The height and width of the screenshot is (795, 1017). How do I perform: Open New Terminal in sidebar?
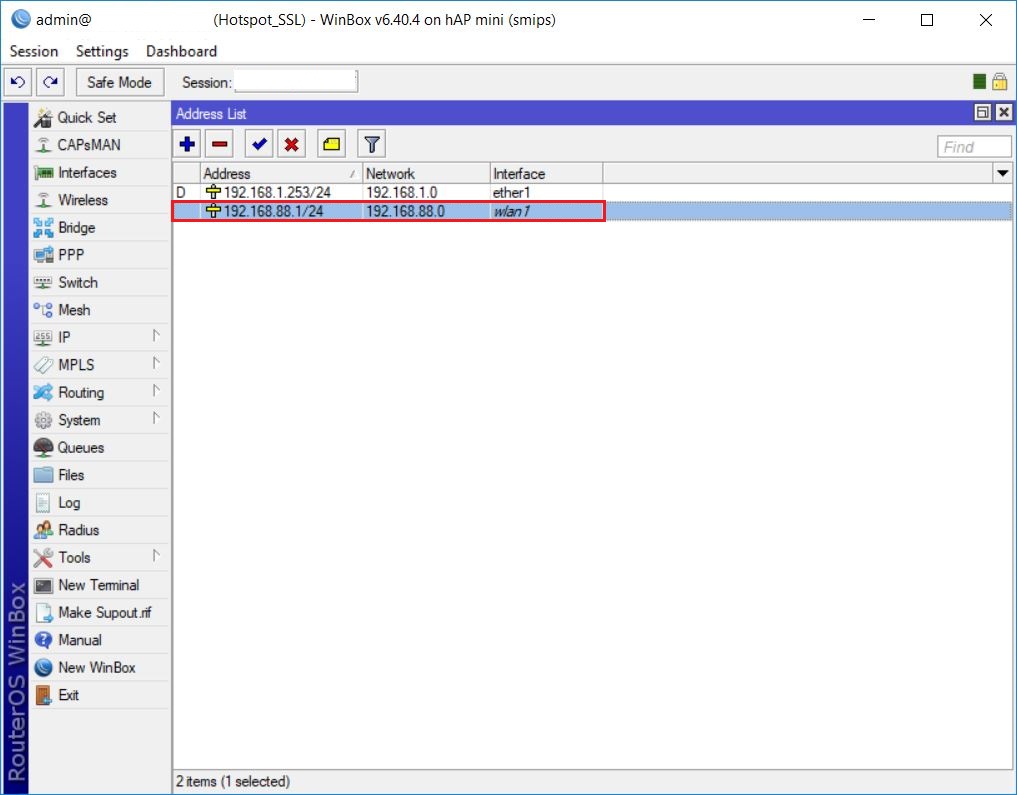coord(101,585)
